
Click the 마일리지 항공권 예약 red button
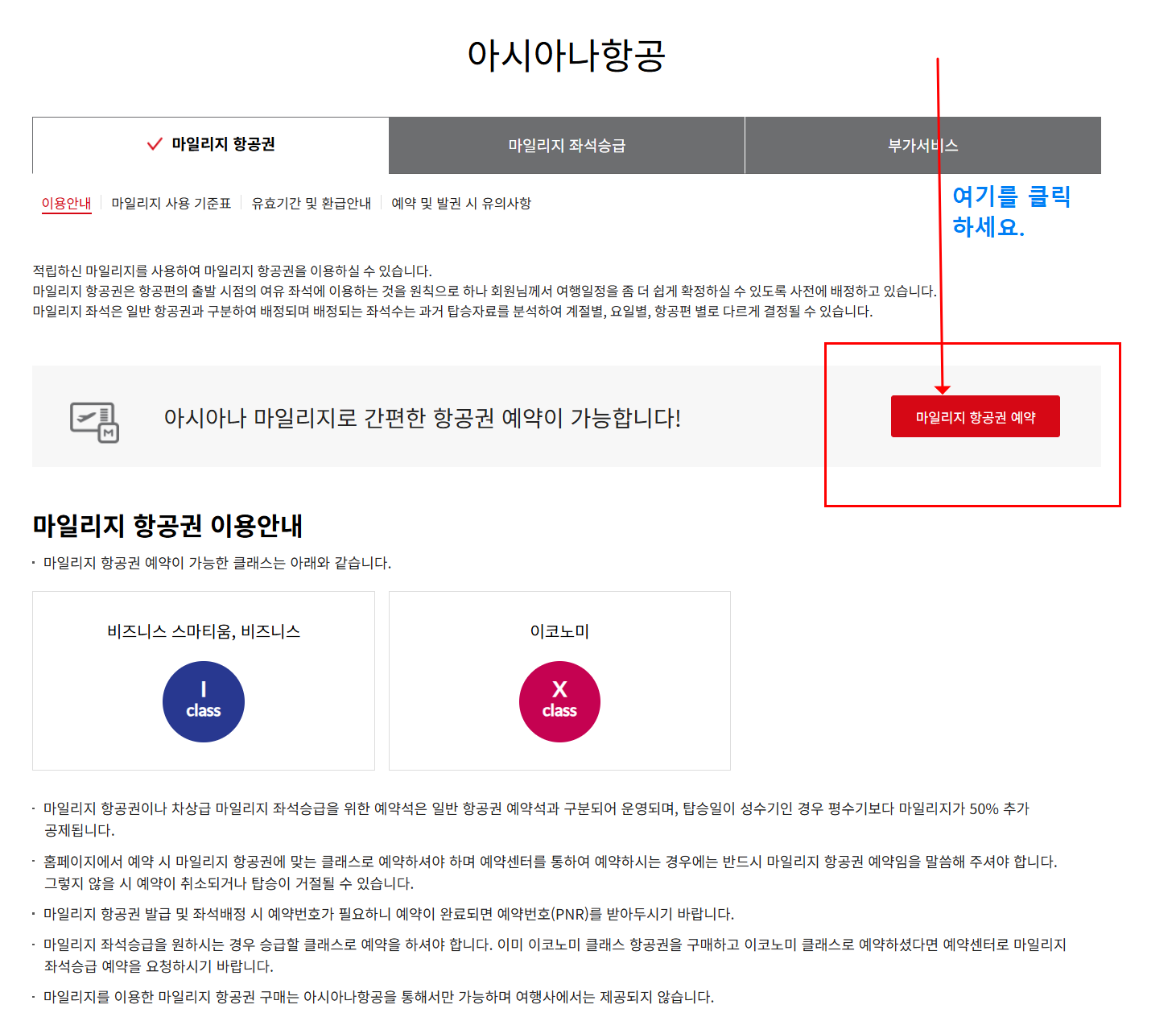point(976,416)
